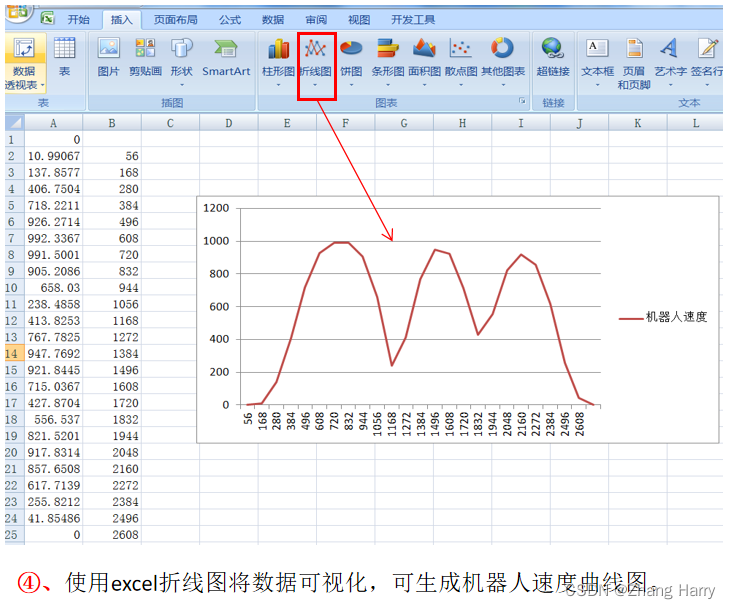731x609 pixels.
Task: Select column A header
Action: coord(54,123)
